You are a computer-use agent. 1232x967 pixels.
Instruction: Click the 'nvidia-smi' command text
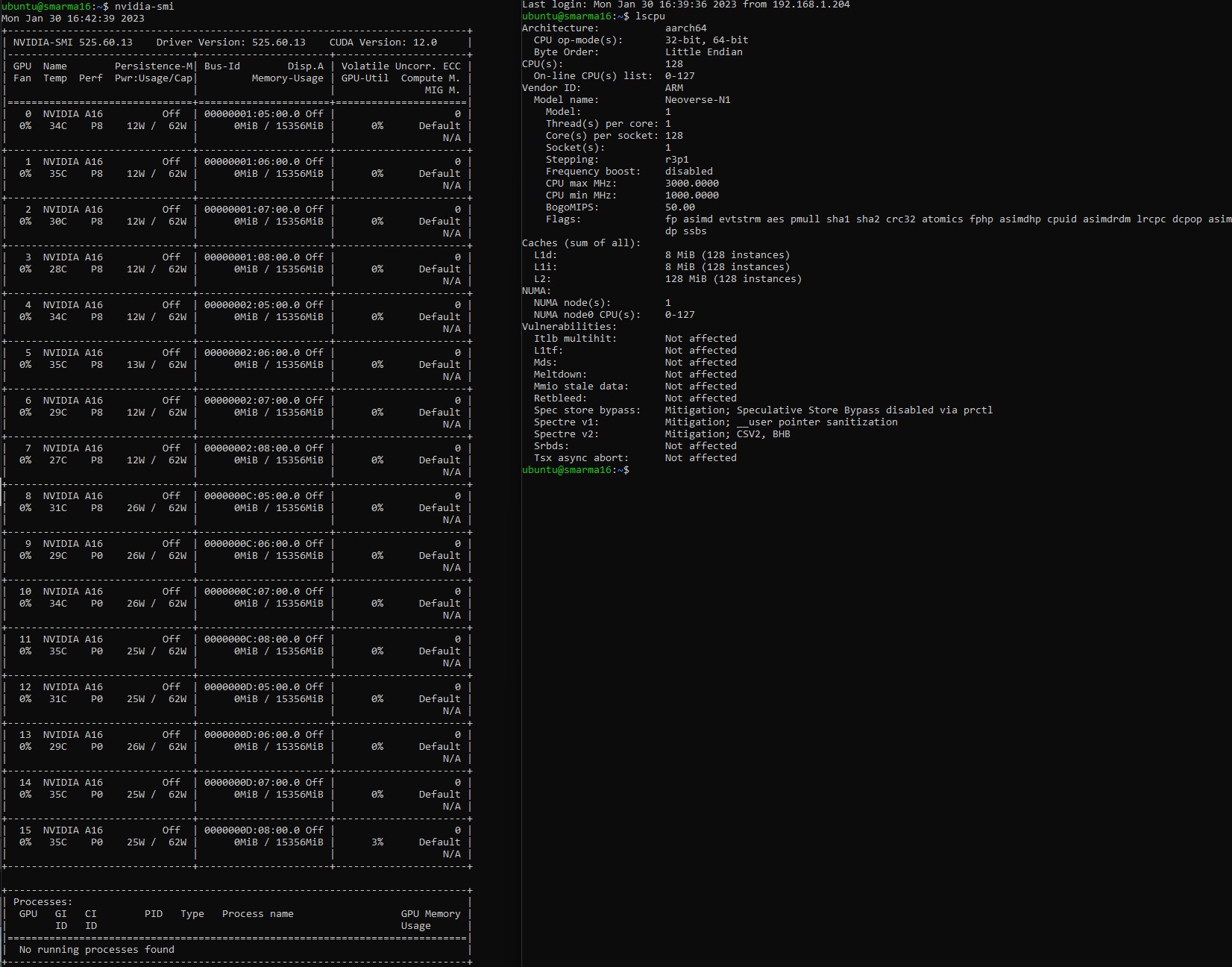click(144, 6)
